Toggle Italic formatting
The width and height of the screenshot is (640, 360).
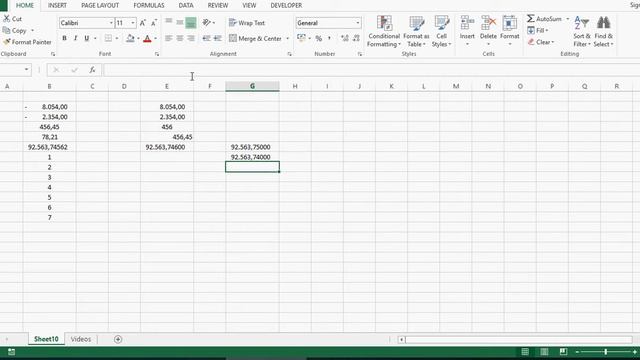click(75, 38)
